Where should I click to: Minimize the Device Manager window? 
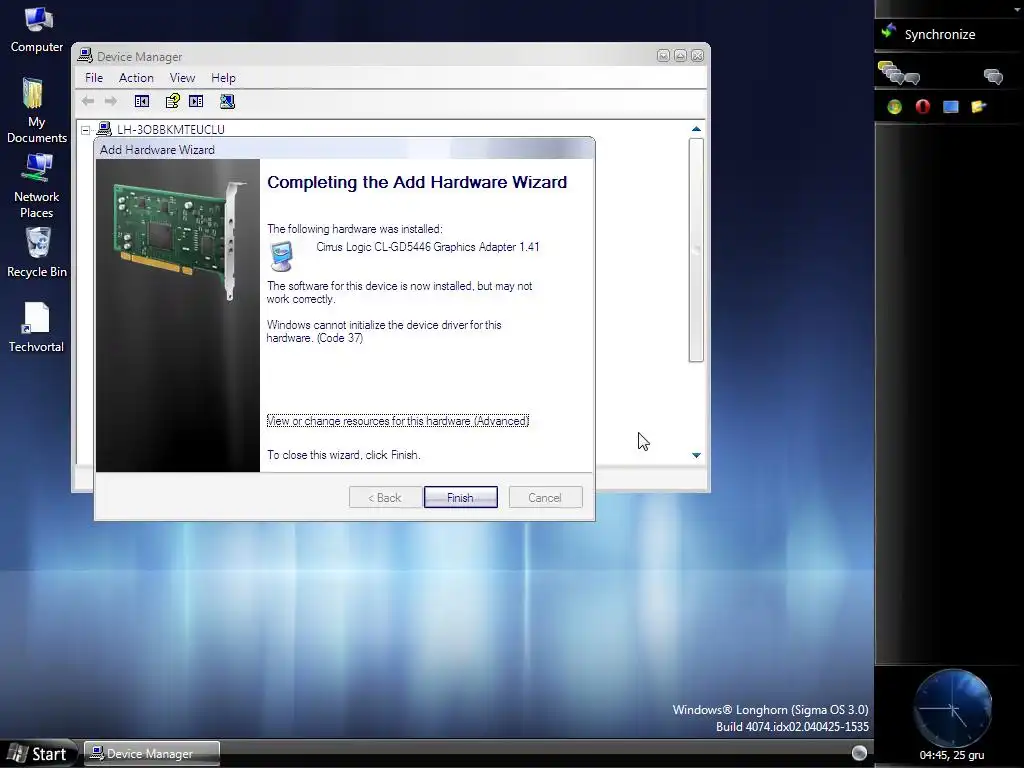coord(663,56)
